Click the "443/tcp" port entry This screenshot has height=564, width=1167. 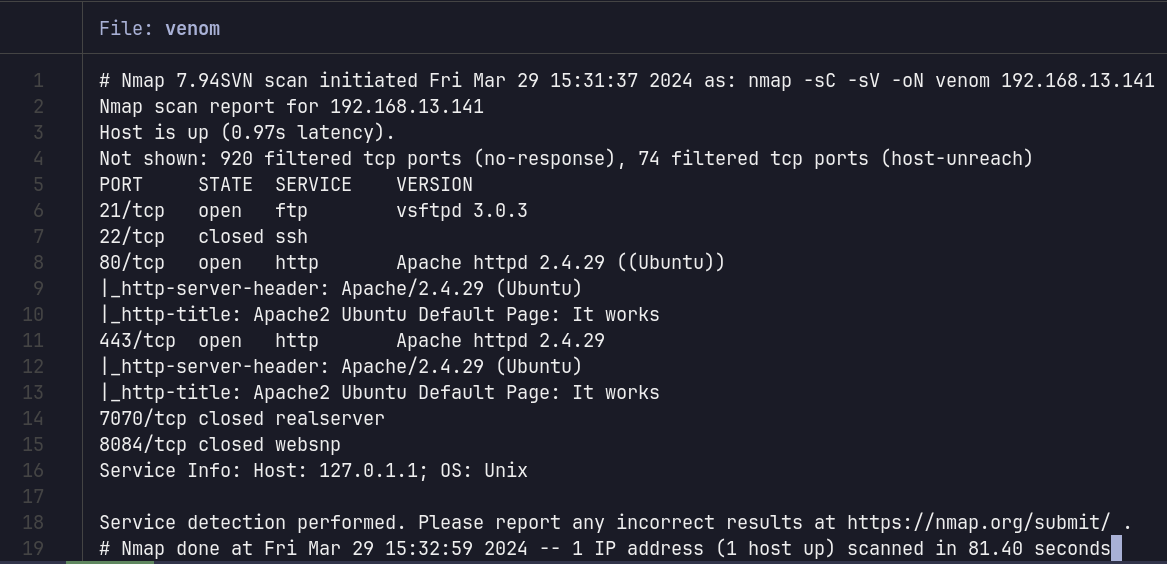click(x=137, y=340)
